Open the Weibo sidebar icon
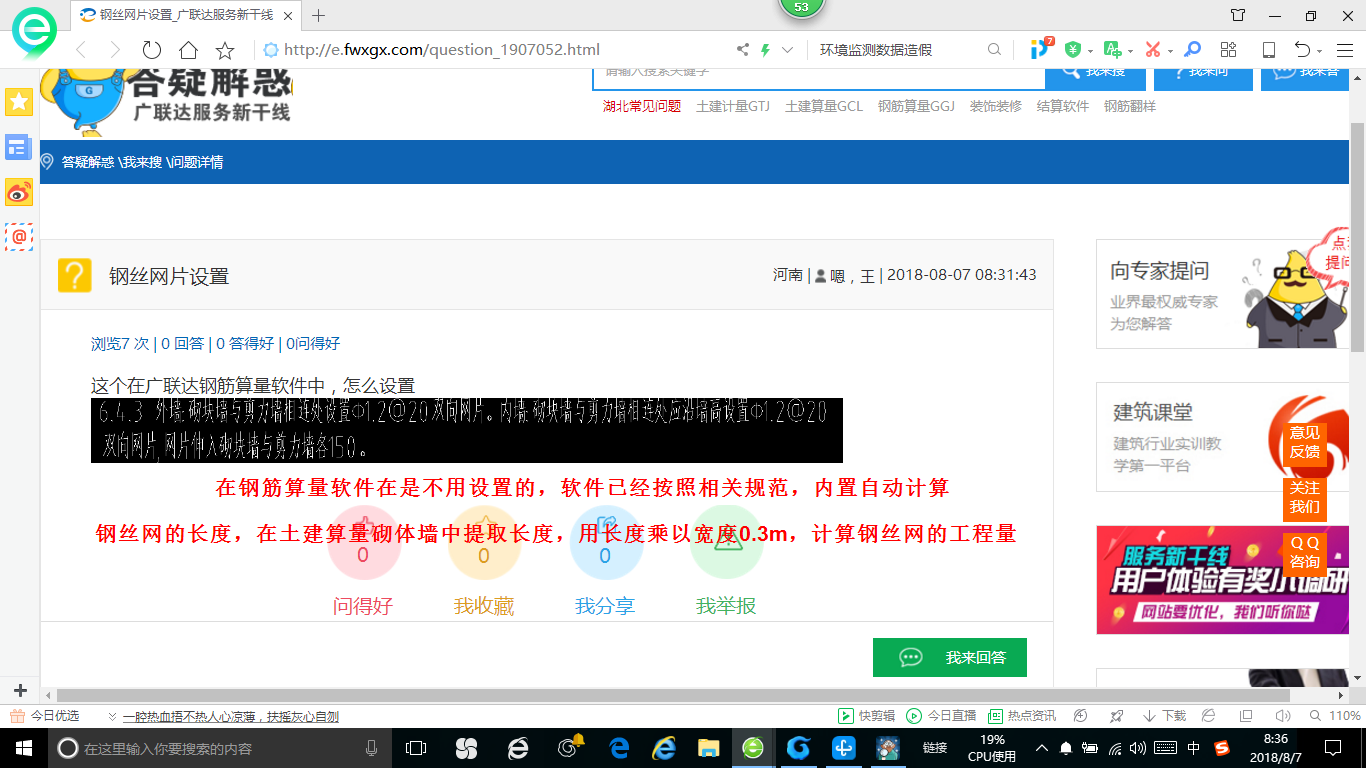 click(19, 192)
